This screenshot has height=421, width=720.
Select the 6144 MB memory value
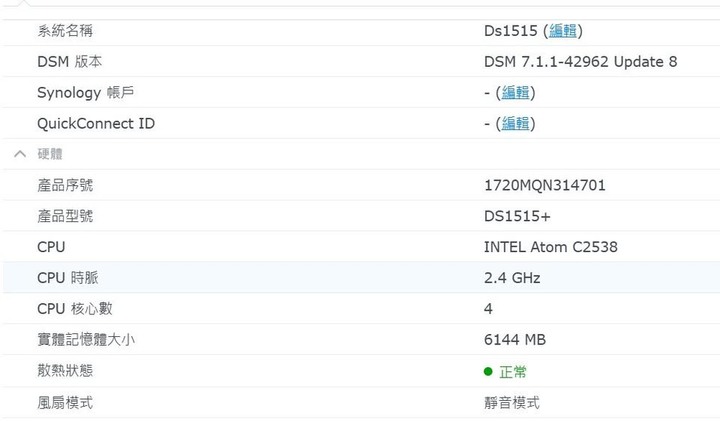pyautogui.click(x=515, y=339)
